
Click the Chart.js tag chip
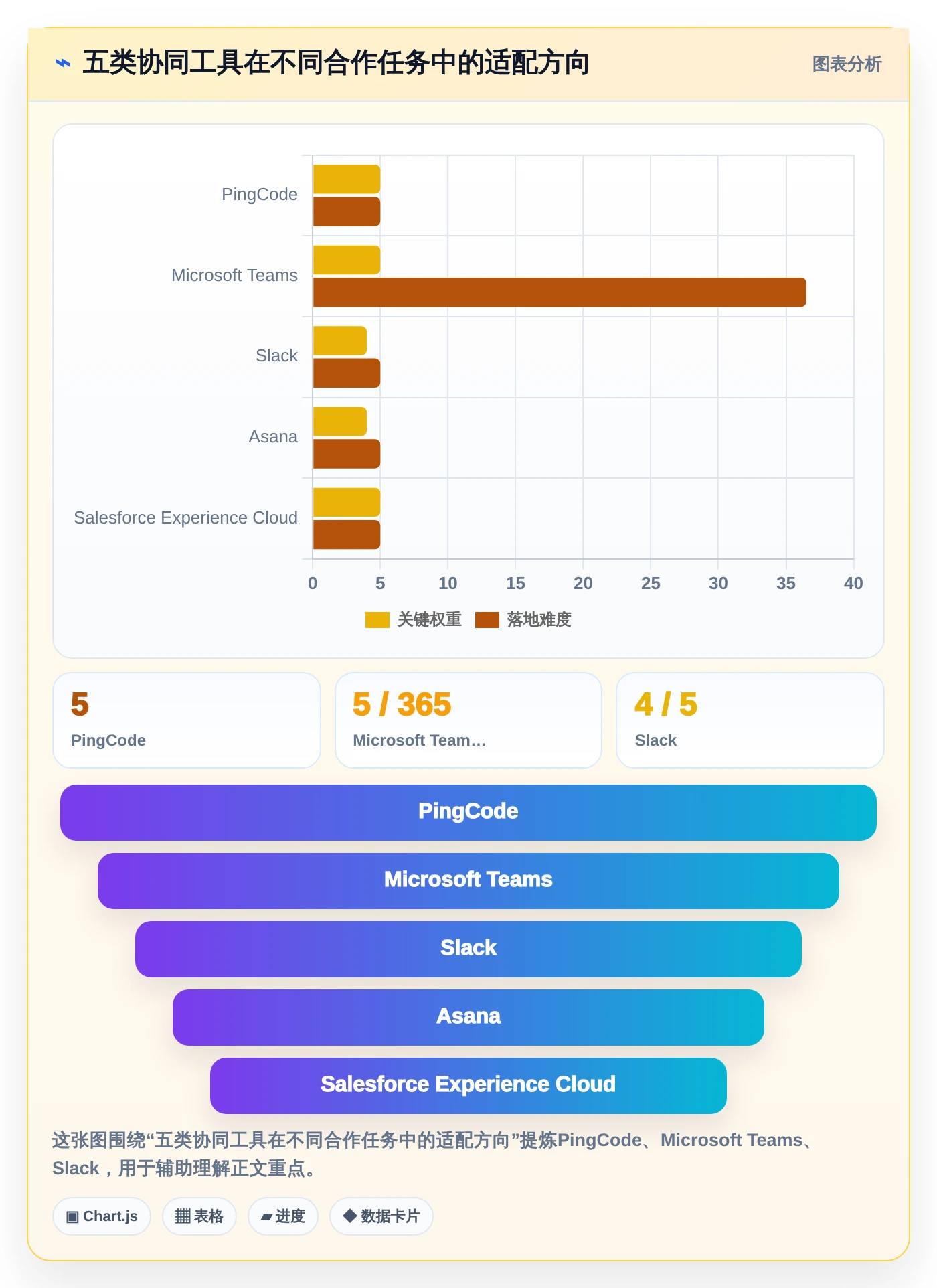[x=102, y=1216]
